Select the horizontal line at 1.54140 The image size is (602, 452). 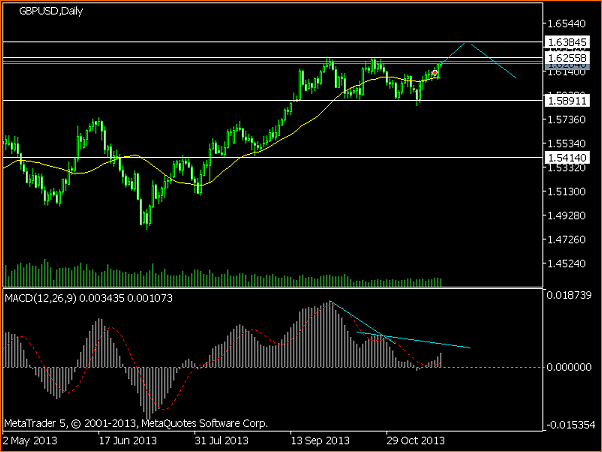[273, 157]
